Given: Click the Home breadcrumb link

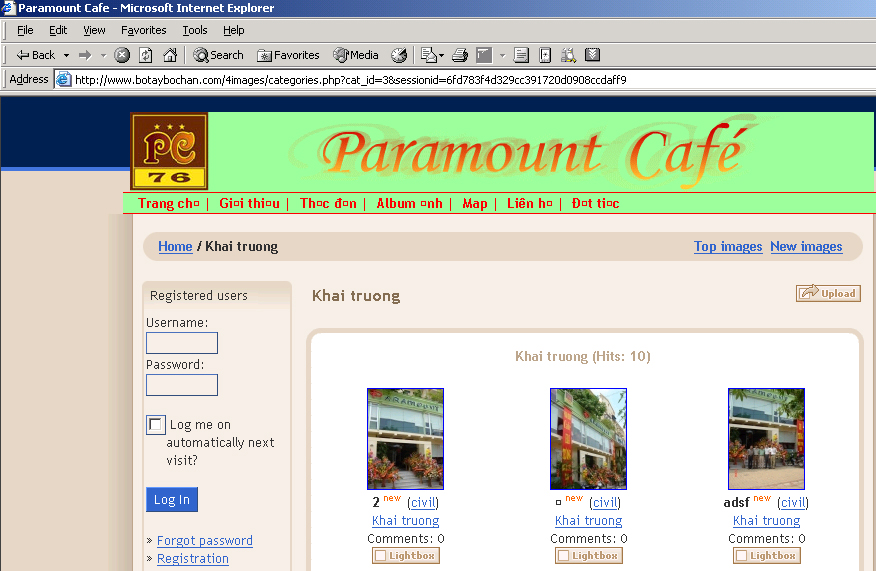Looking at the screenshot, I should click(175, 246).
